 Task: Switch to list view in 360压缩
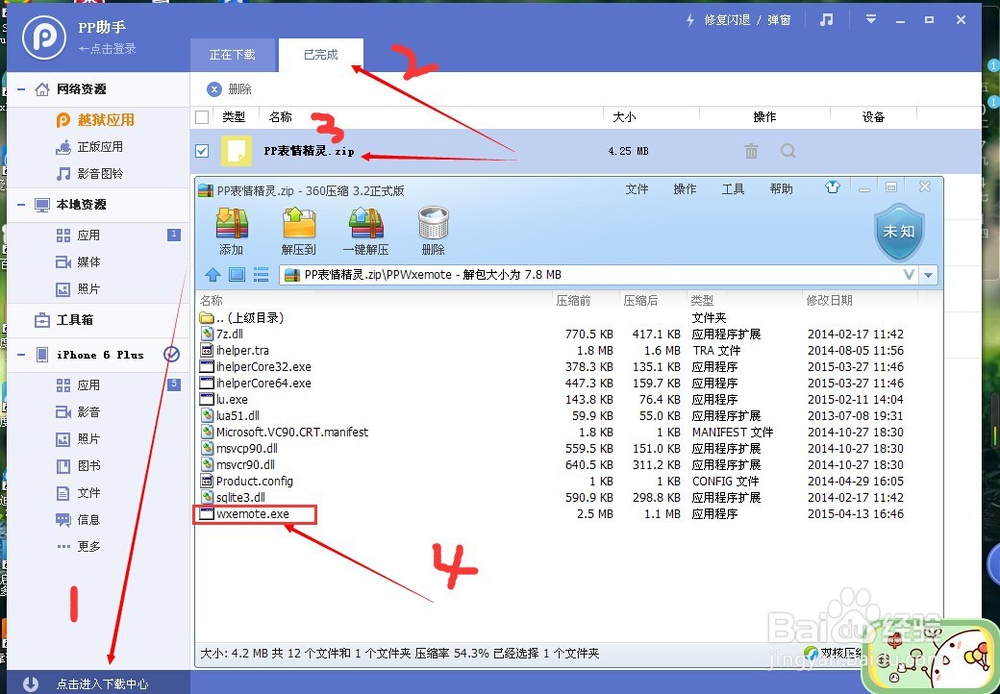click(261, 275)
